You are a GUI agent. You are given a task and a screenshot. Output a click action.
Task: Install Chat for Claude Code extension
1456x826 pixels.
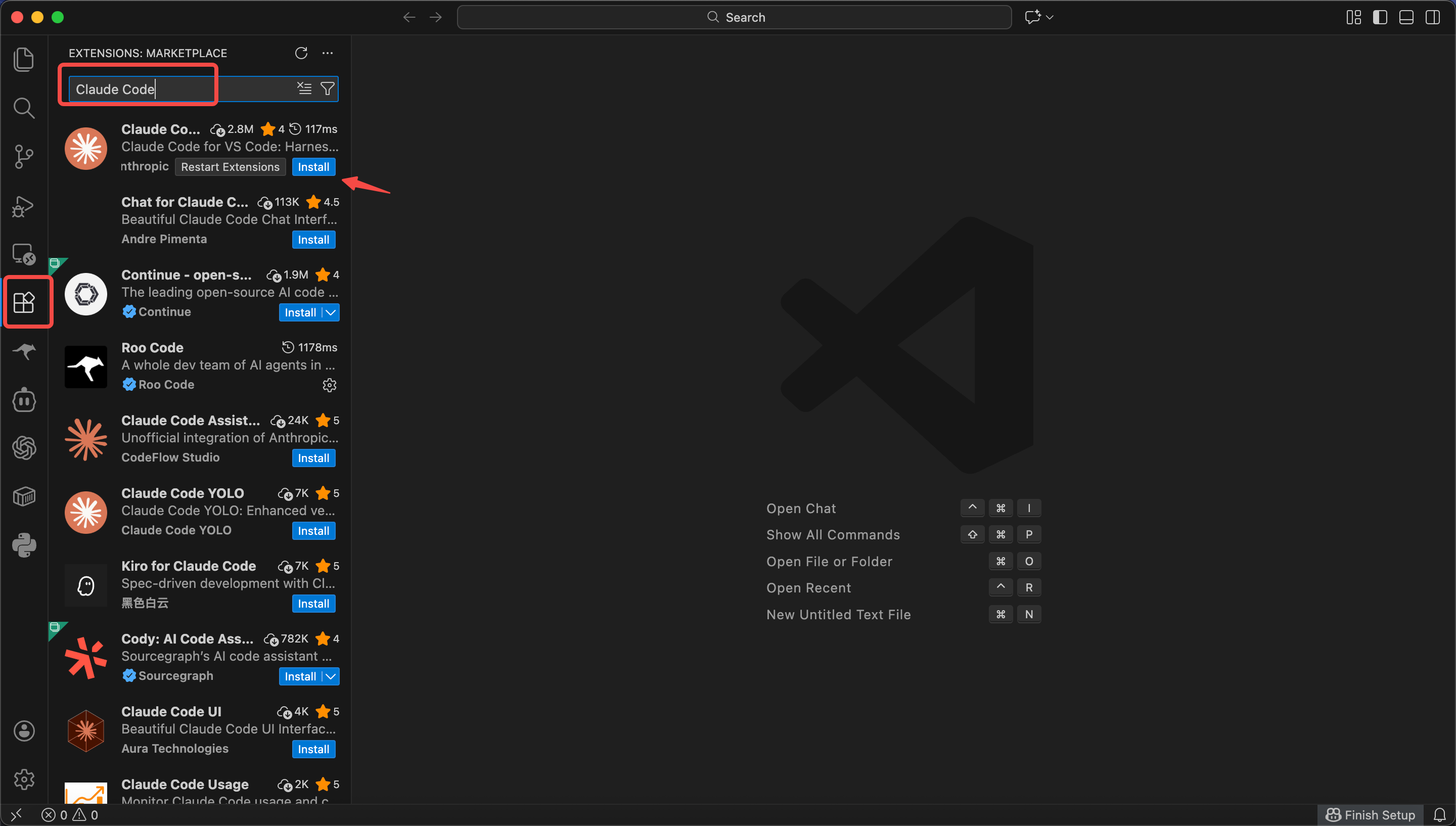[x=313, y=240]
